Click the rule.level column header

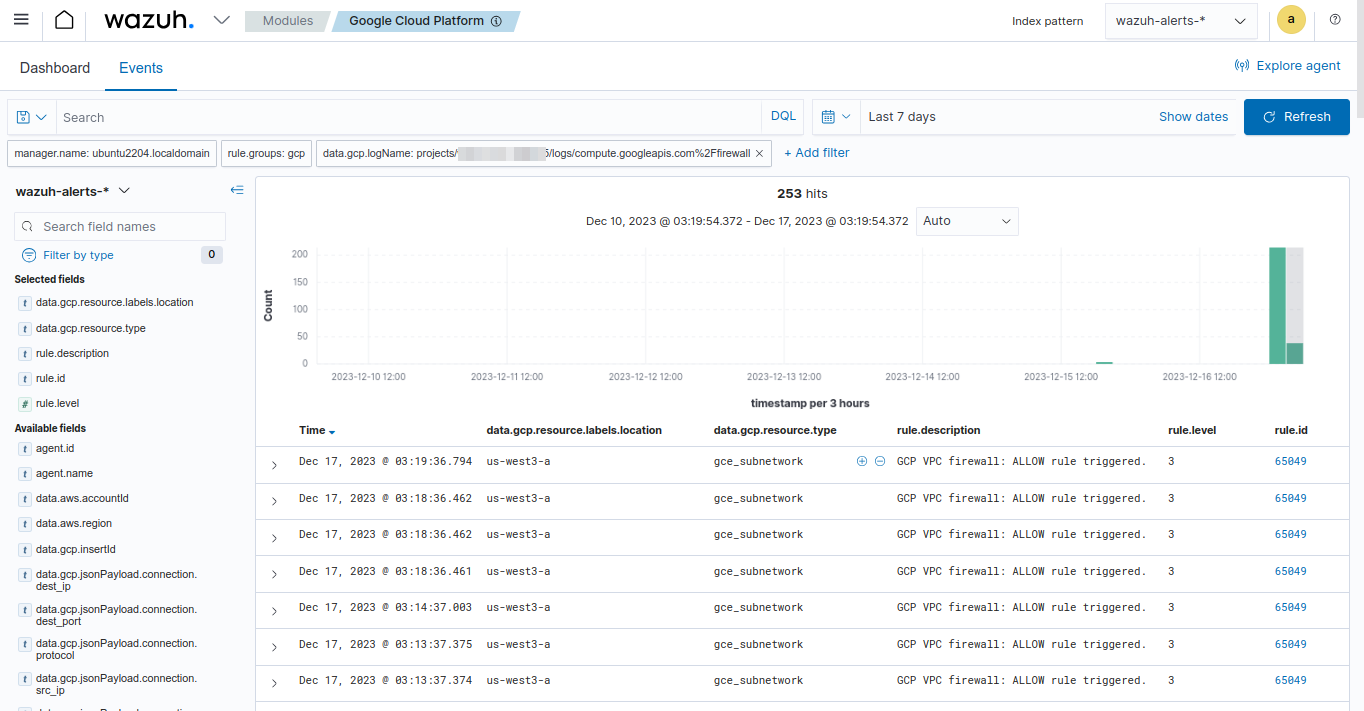coord(1192,430)
